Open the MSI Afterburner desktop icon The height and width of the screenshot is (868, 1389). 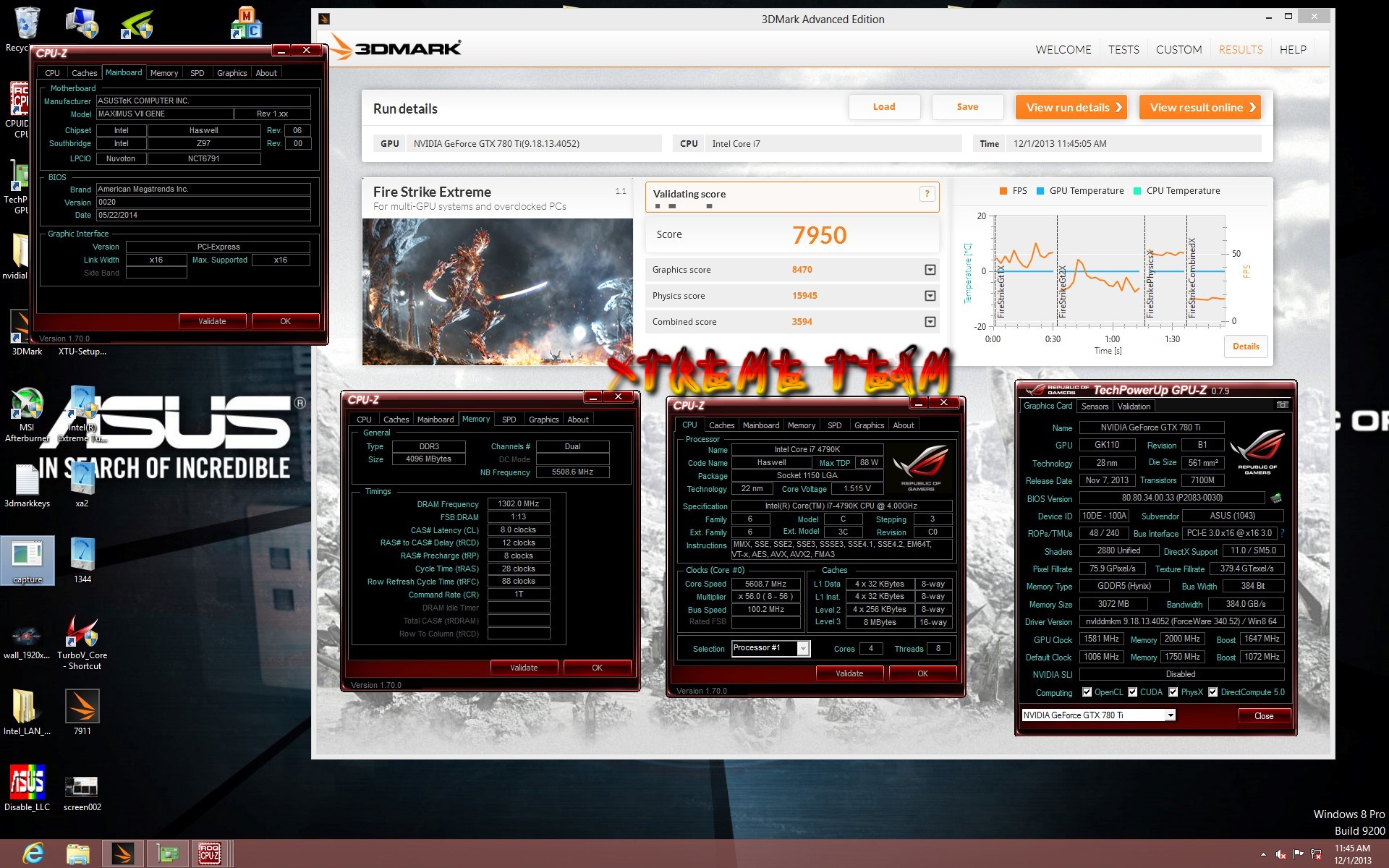(x=27, y=414)
